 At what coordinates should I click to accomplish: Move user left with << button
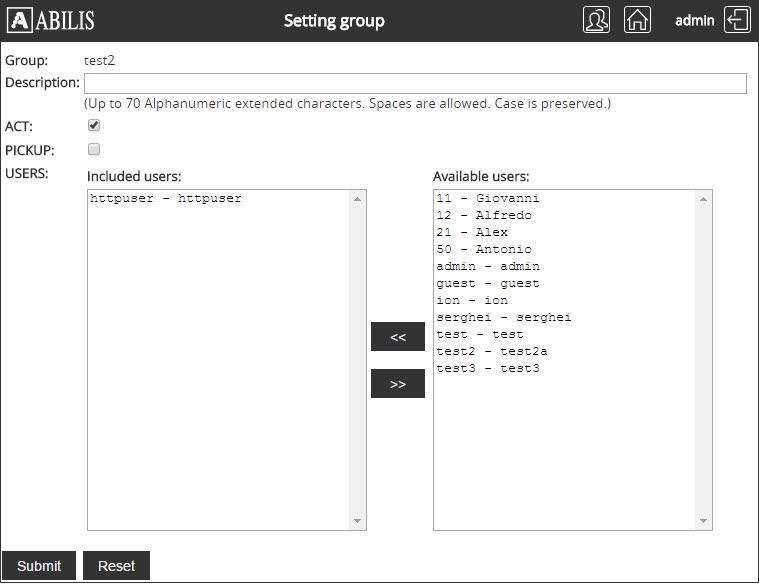pyautogui.click(x=398, y=337)
